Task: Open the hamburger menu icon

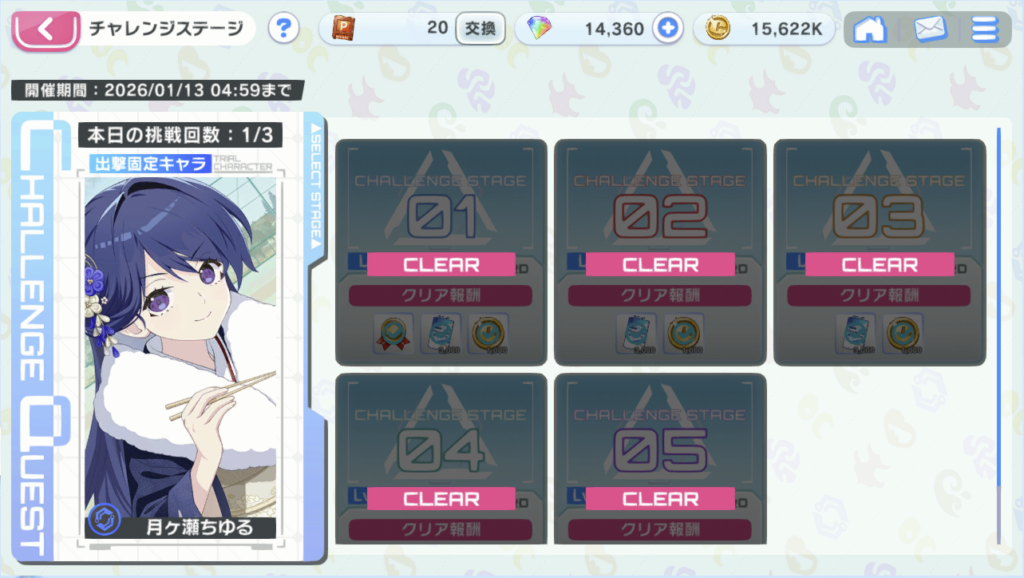Action: coord(985,29)
